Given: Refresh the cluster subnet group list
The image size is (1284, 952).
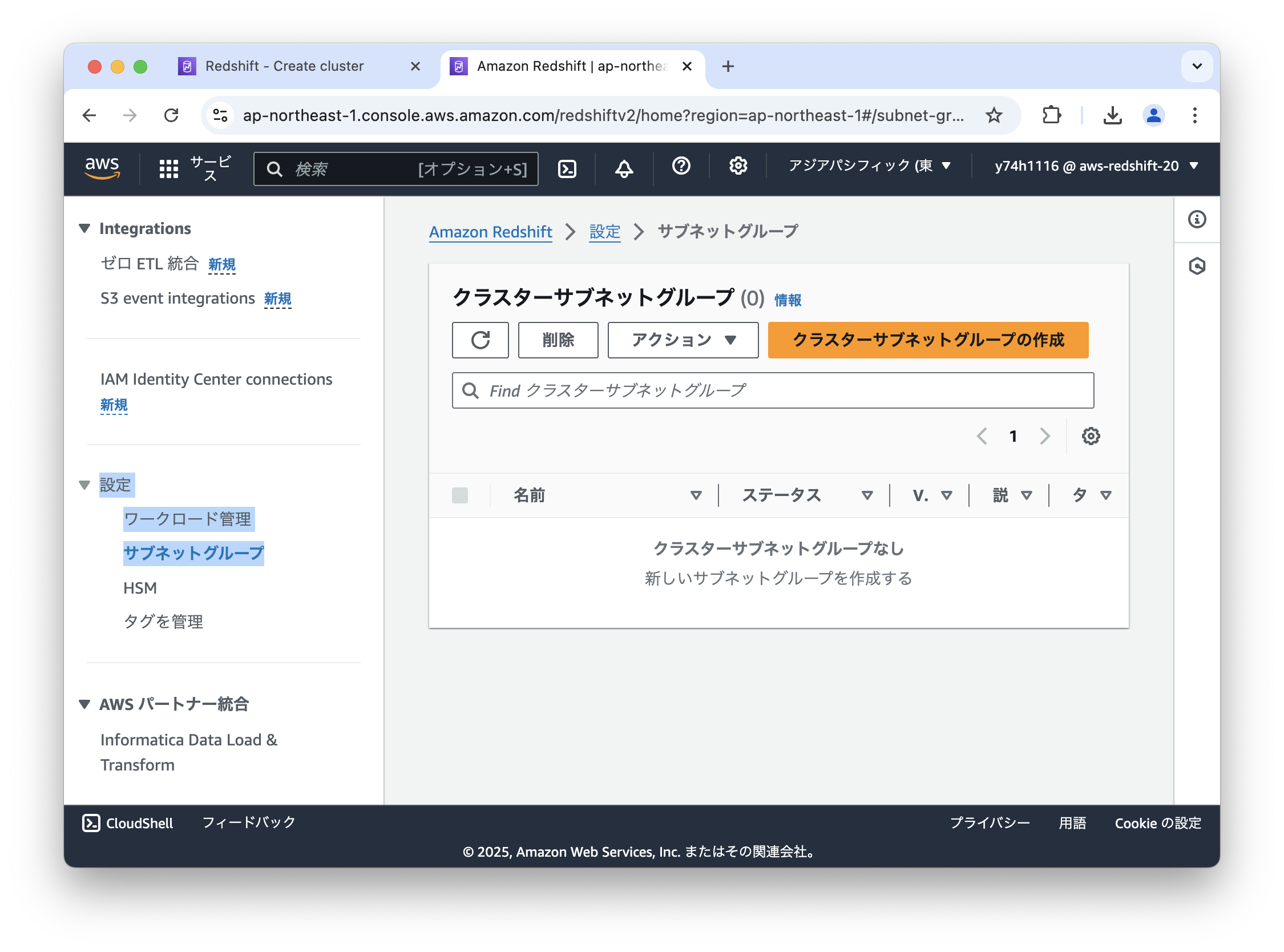Looking at the screenshot, I should pyautogui.click(x=480, y=340).
